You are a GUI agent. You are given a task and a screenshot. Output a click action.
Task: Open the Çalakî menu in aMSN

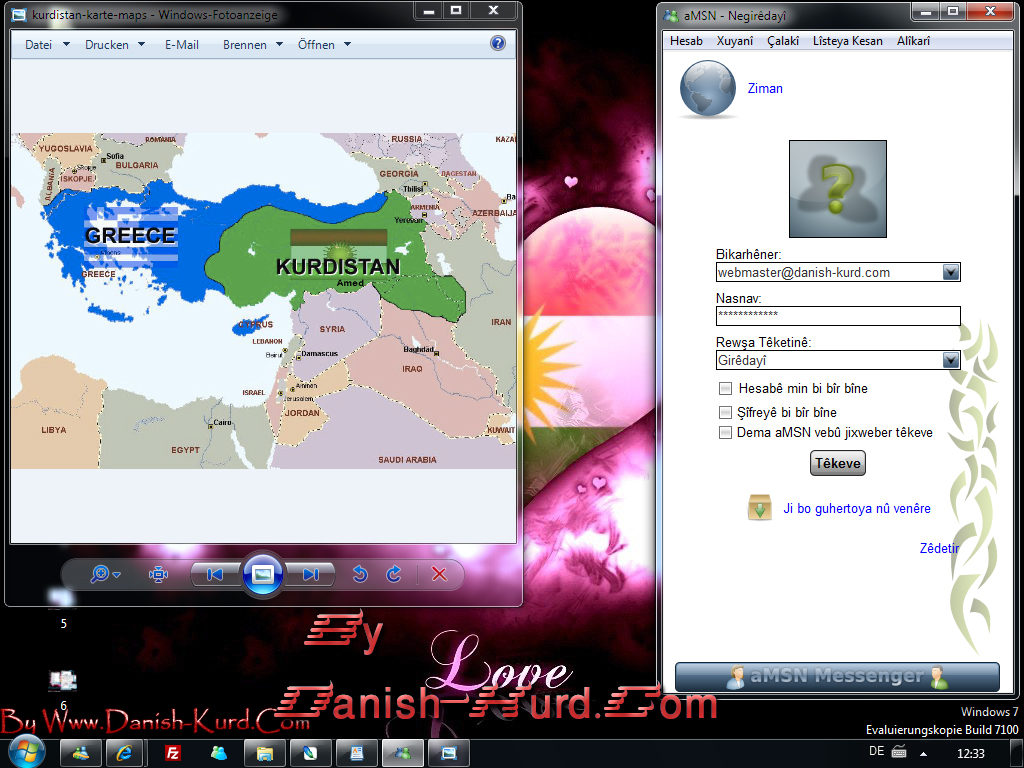pyautogui.click(x=783, y=41)
